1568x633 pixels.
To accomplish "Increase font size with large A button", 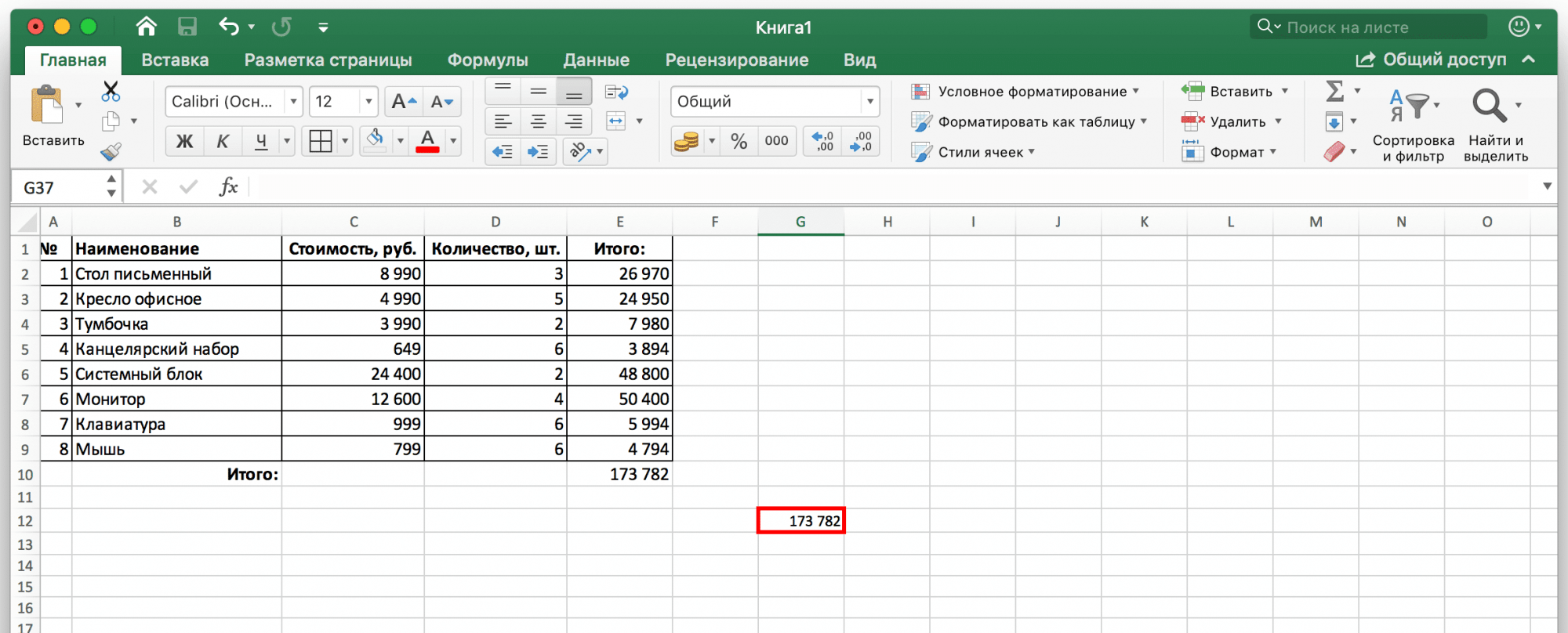I will (405, 101).
